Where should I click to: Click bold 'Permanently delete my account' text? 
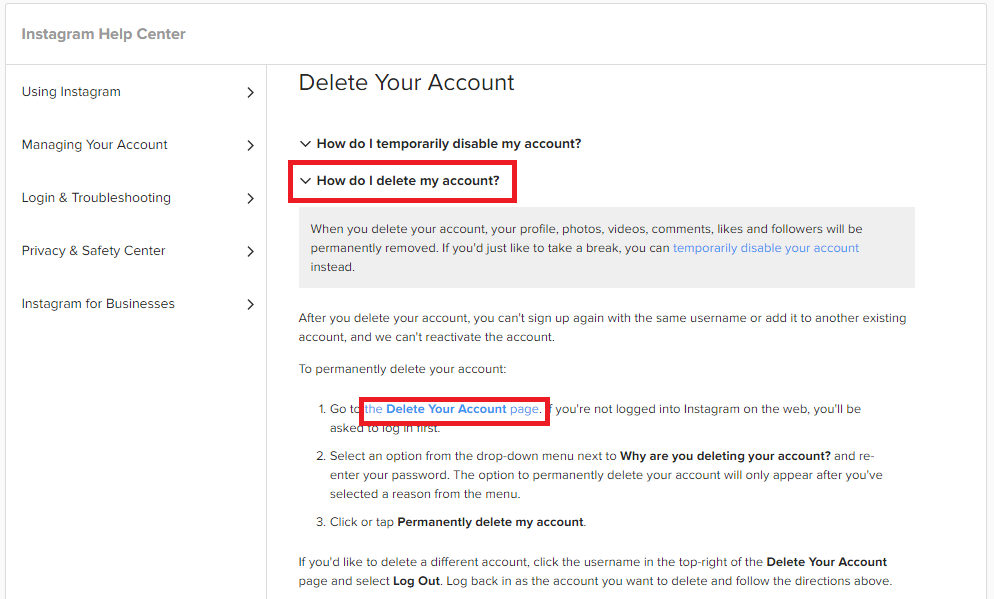[490, 522]
